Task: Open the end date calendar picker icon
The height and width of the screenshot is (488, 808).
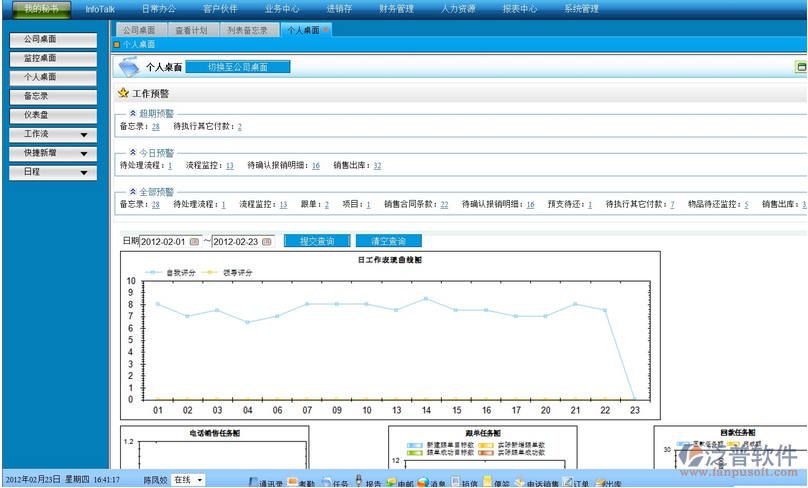Action: 269,241
